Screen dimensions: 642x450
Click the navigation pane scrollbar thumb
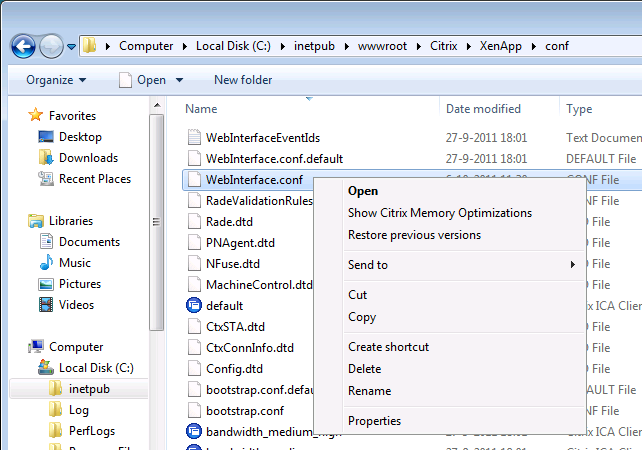156,222
